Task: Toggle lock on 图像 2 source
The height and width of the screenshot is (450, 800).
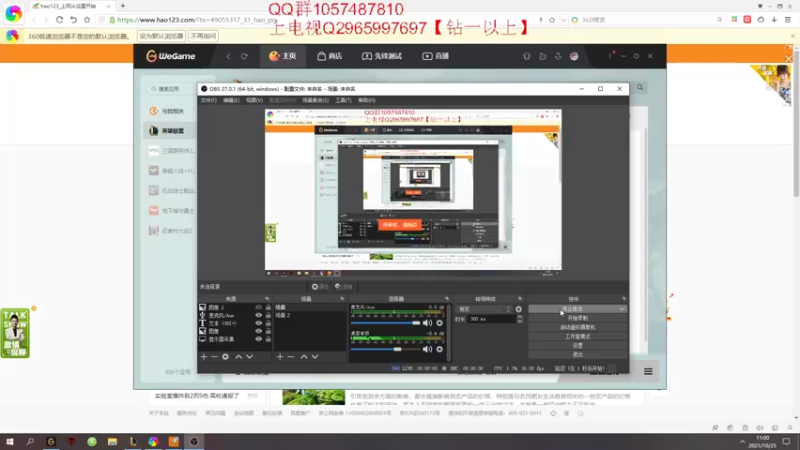Action: (268, 308)
